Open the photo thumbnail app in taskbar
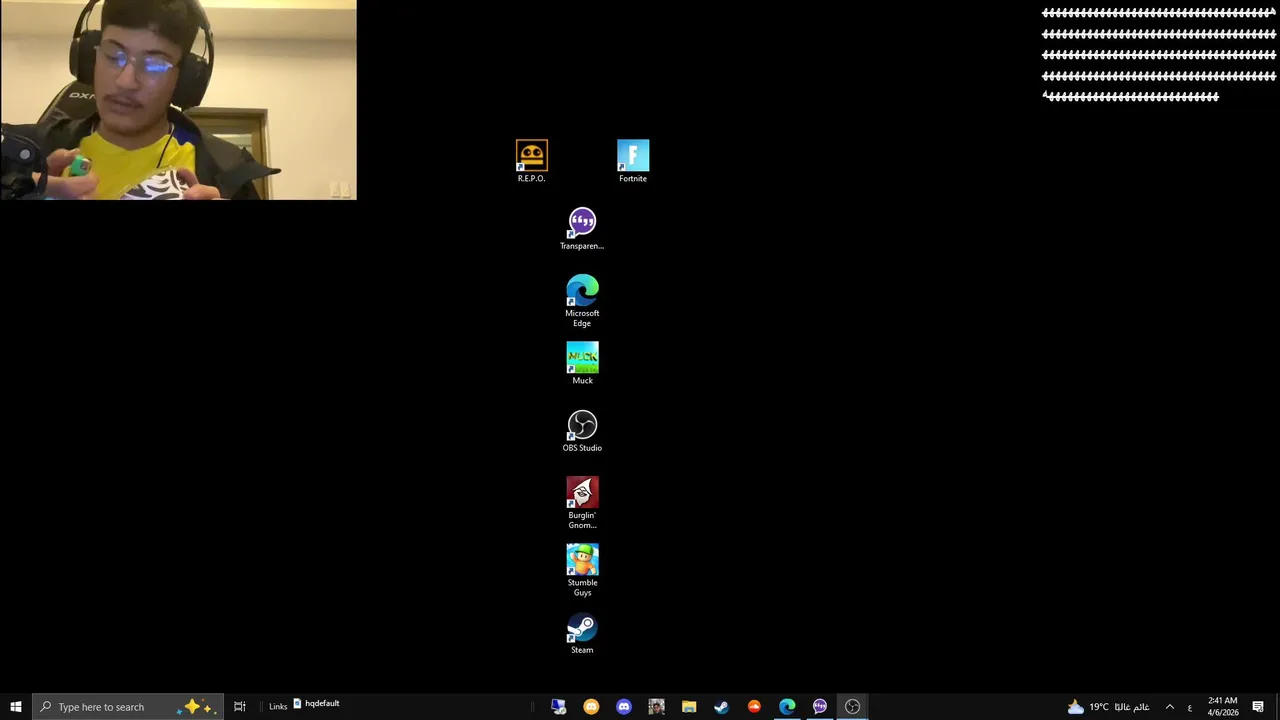This screenshot has height=720, width=1280. tap(656, 707)
